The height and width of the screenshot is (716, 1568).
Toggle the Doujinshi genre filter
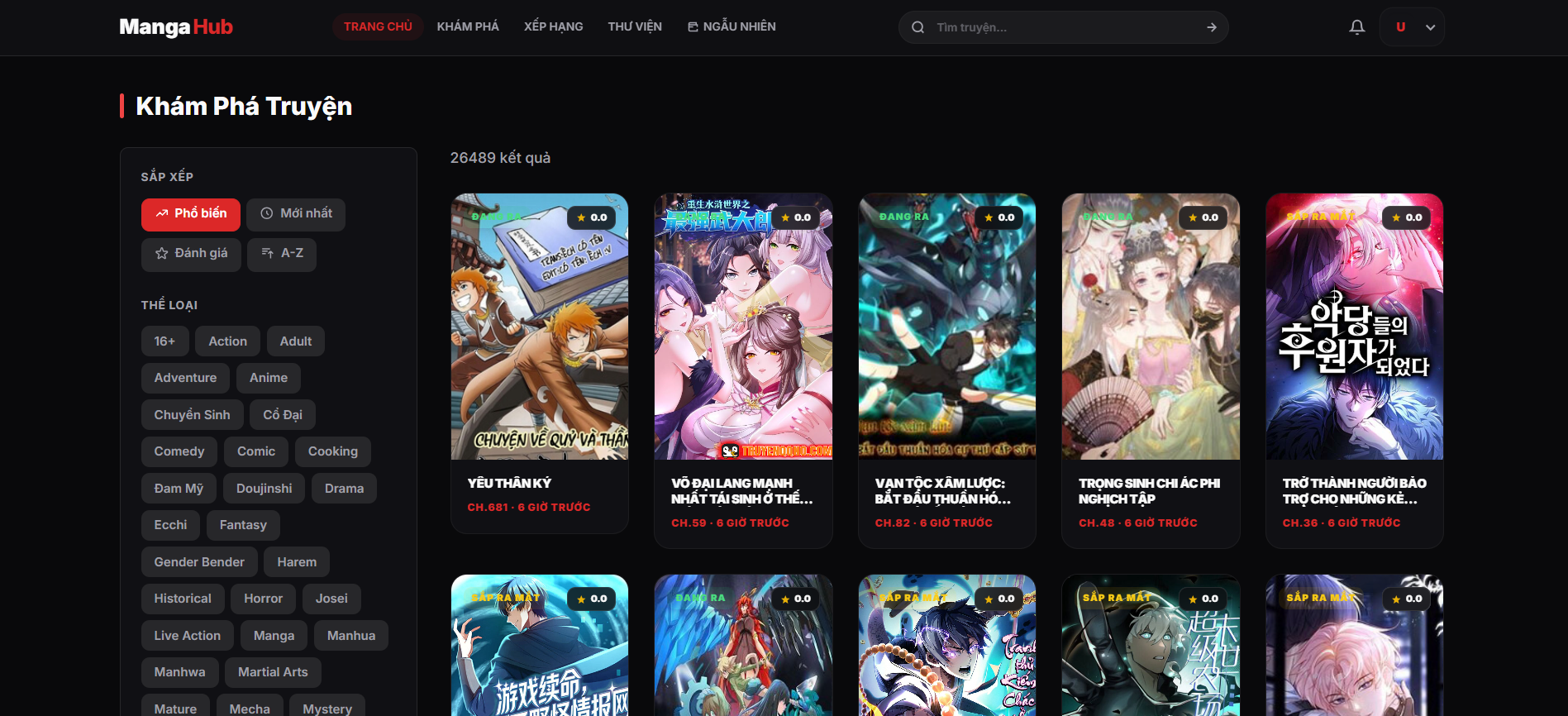pos(264,489)
